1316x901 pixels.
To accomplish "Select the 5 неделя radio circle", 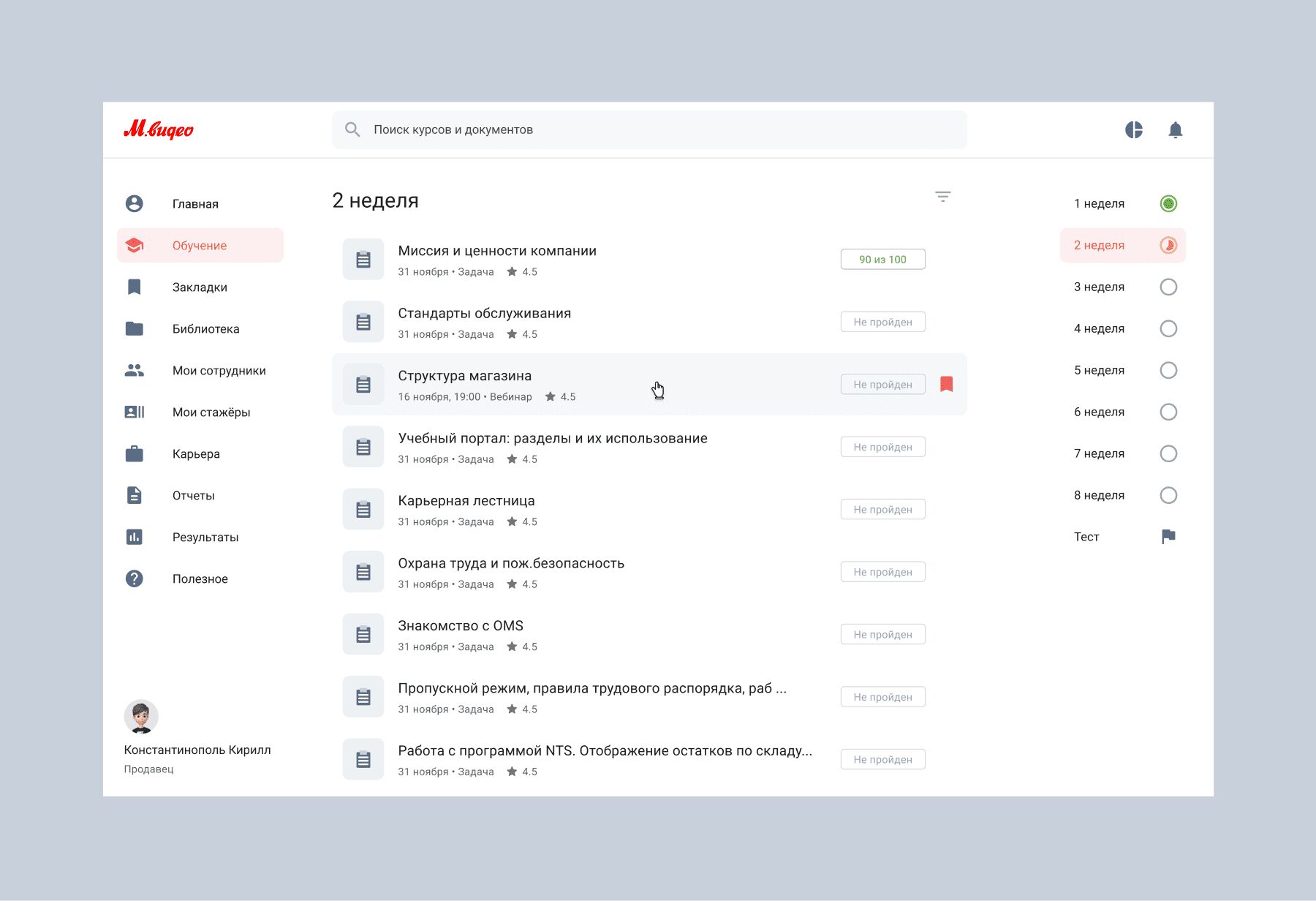I will (1168, 370).
